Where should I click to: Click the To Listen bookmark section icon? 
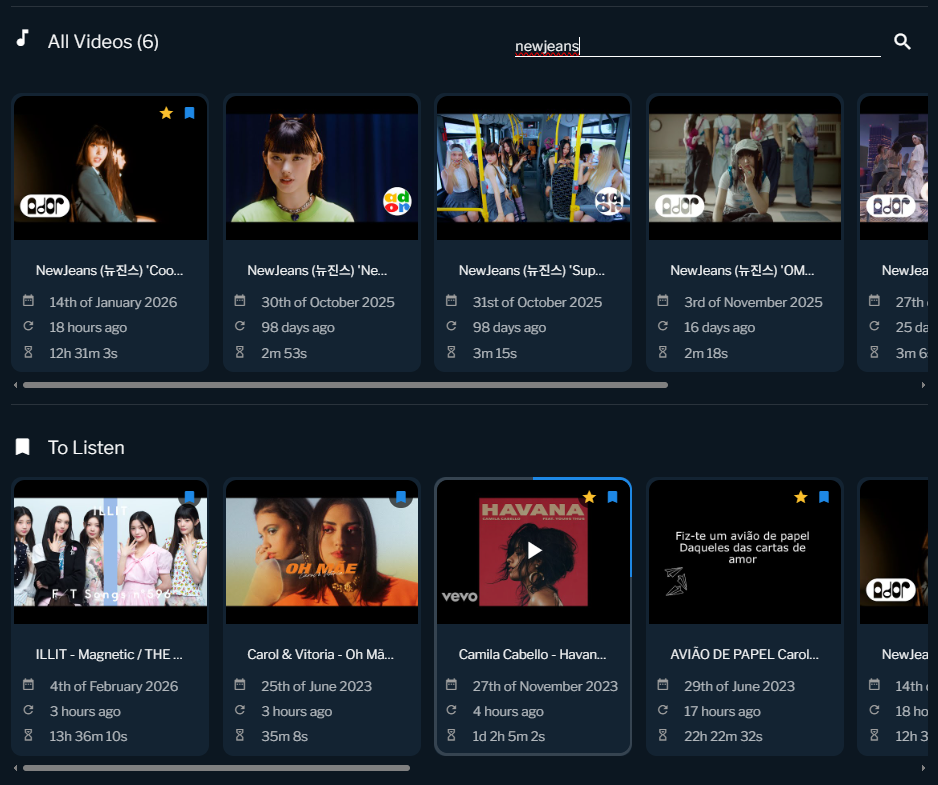click(x=23, y=447)
